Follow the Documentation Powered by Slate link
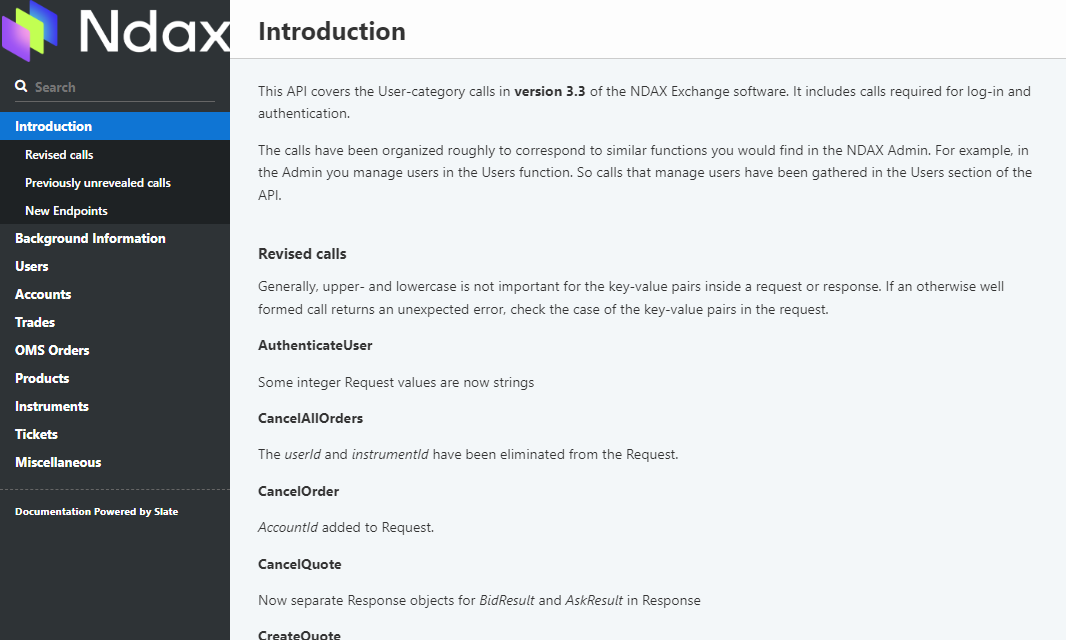This screenshot has width=1066, height=640. pyautogui.click(x=96, y=511)
